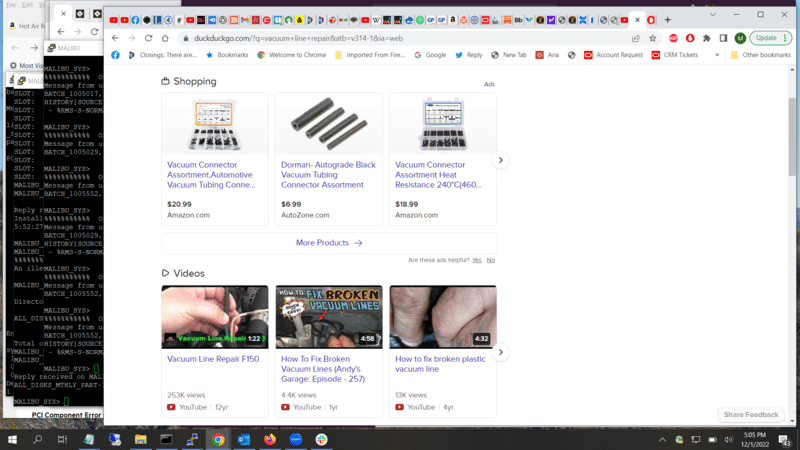Switch to the Amazon tab
This screenshot has width=800, height=450.
pos(453,20)
